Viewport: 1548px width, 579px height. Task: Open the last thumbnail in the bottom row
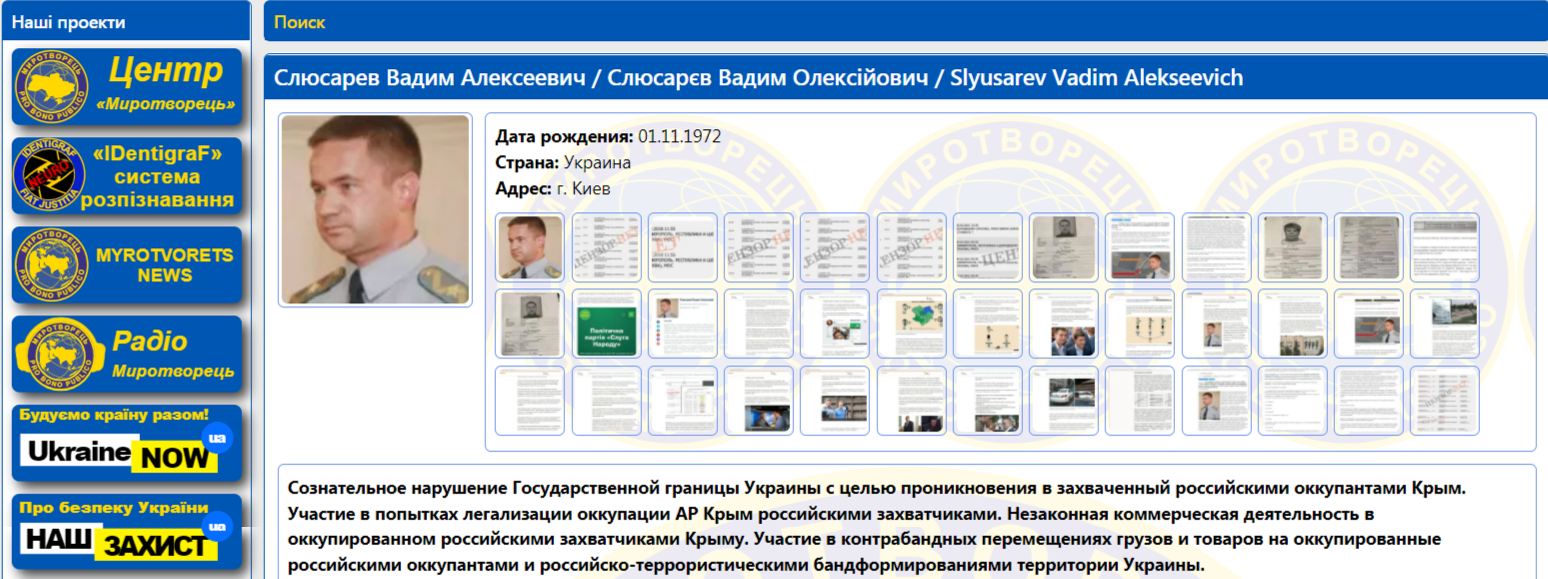pyautogui.click(x=1444, y=401)
